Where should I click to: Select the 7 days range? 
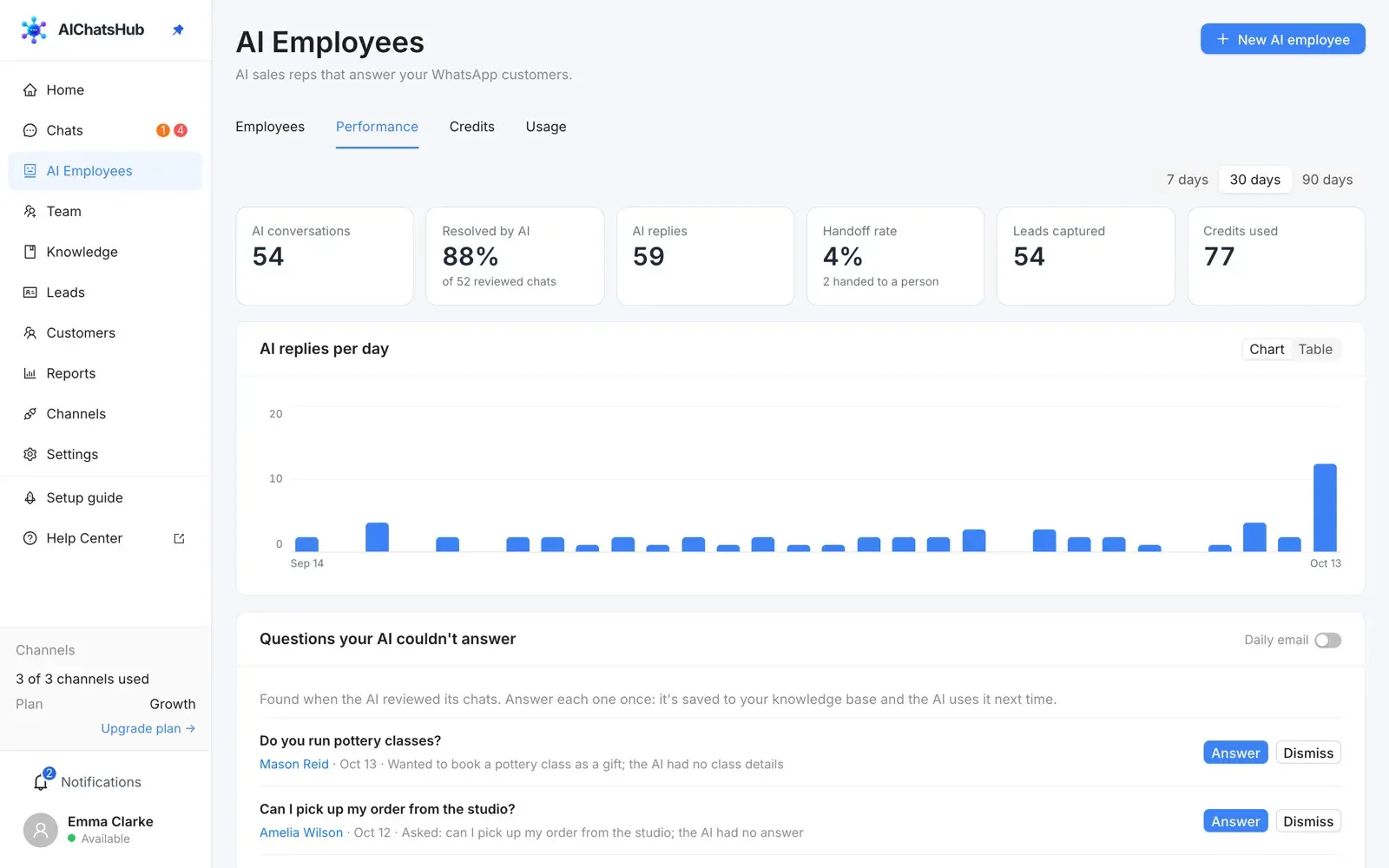[1187, 180]
